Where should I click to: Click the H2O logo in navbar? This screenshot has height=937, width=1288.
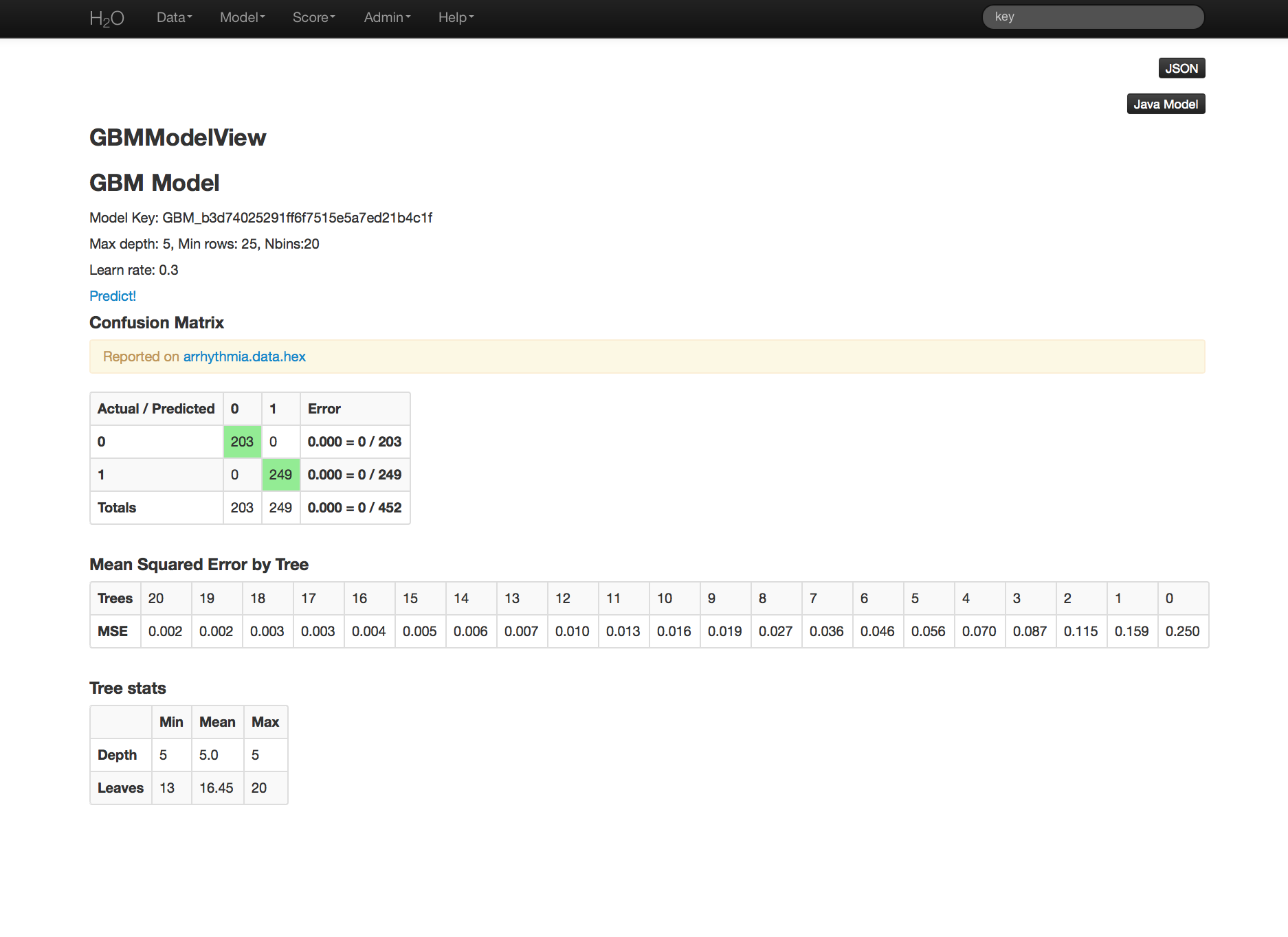(107, 18)
